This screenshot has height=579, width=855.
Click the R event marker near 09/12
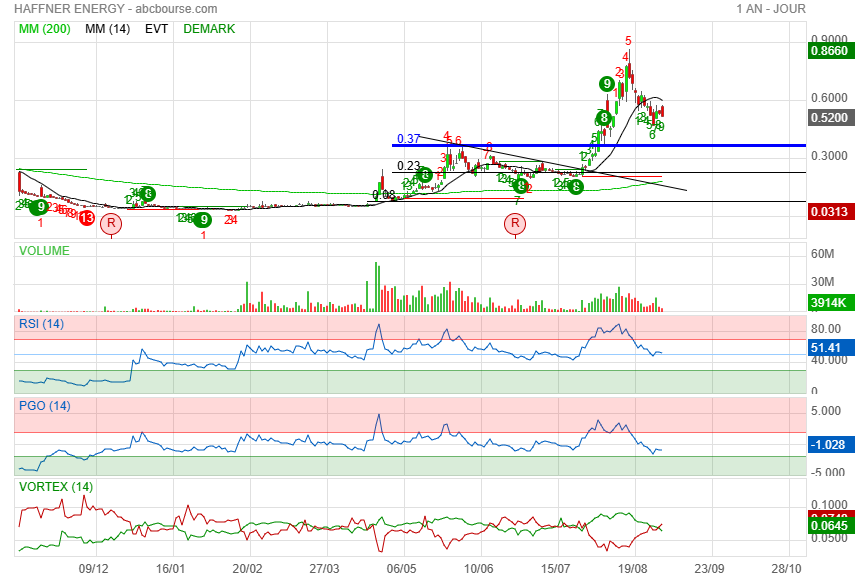point(111,223)
